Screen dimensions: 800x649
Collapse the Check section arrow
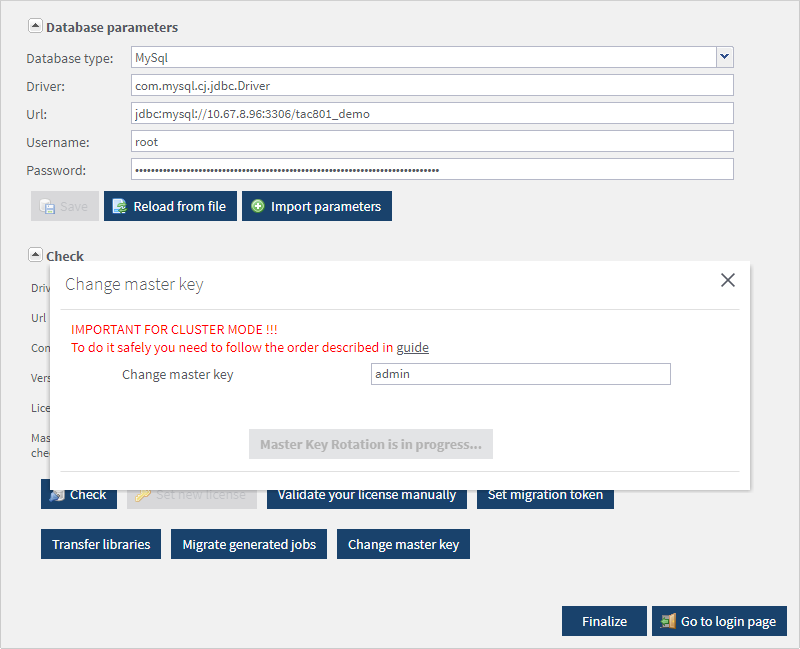pos(35,255)
